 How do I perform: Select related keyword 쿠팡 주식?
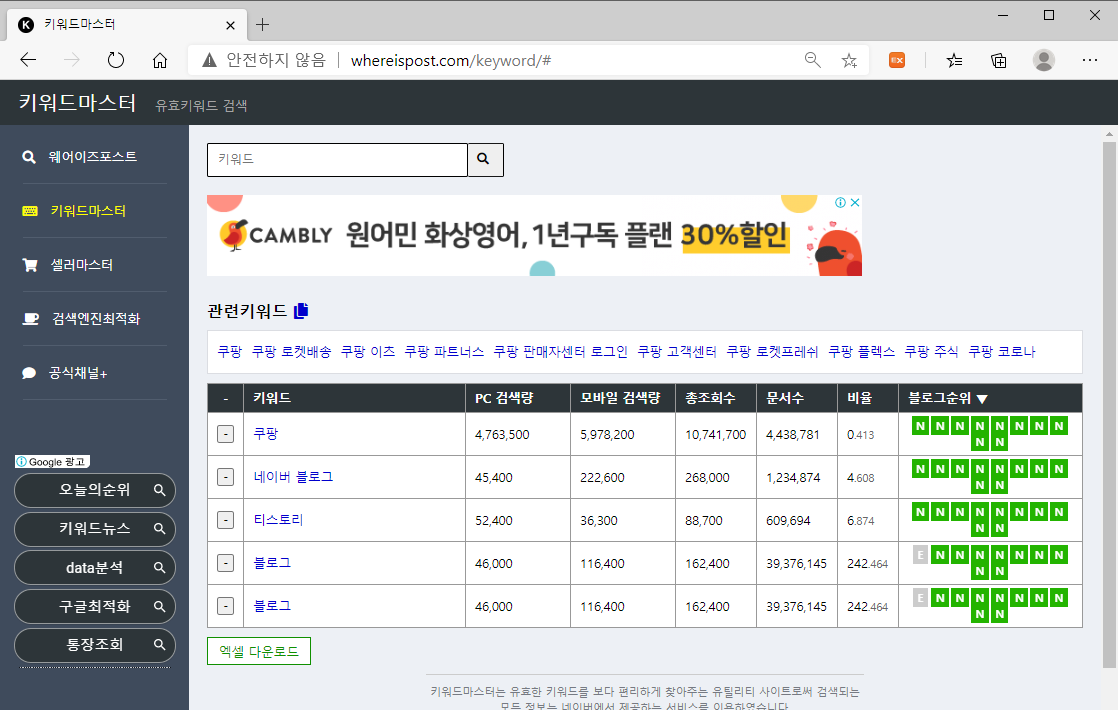click(931, 351)
